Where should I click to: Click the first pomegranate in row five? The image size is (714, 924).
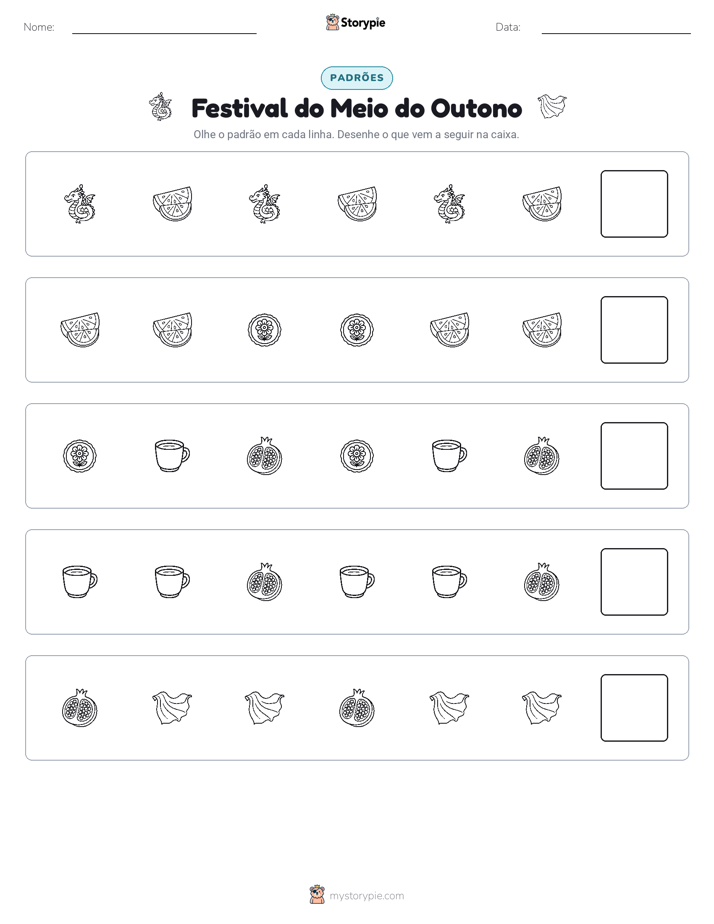click(80, 708)
